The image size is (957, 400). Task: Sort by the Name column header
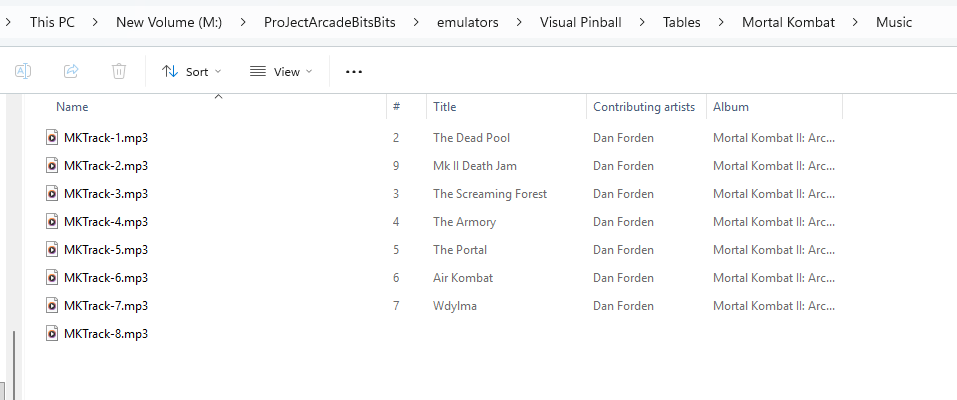(x=72, y=107)
